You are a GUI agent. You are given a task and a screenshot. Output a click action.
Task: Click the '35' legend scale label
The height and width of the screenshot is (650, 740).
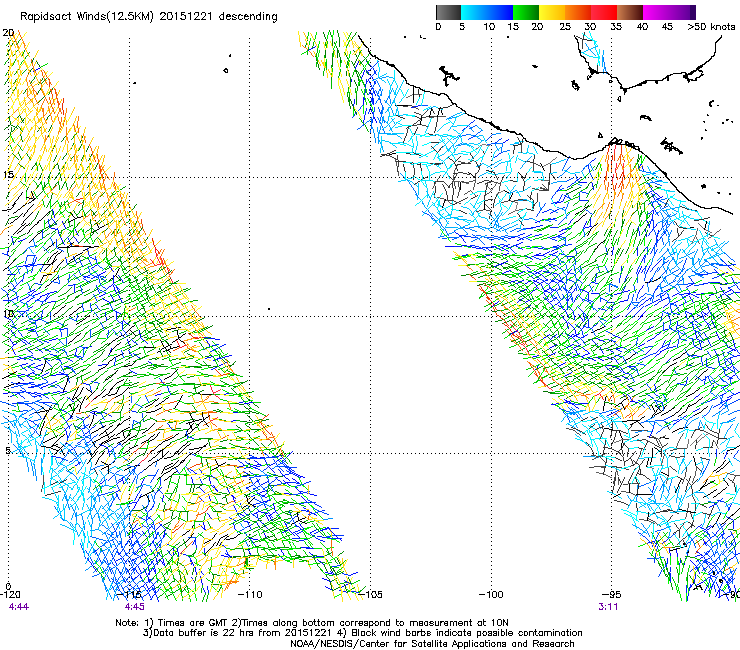coord(616,27)
